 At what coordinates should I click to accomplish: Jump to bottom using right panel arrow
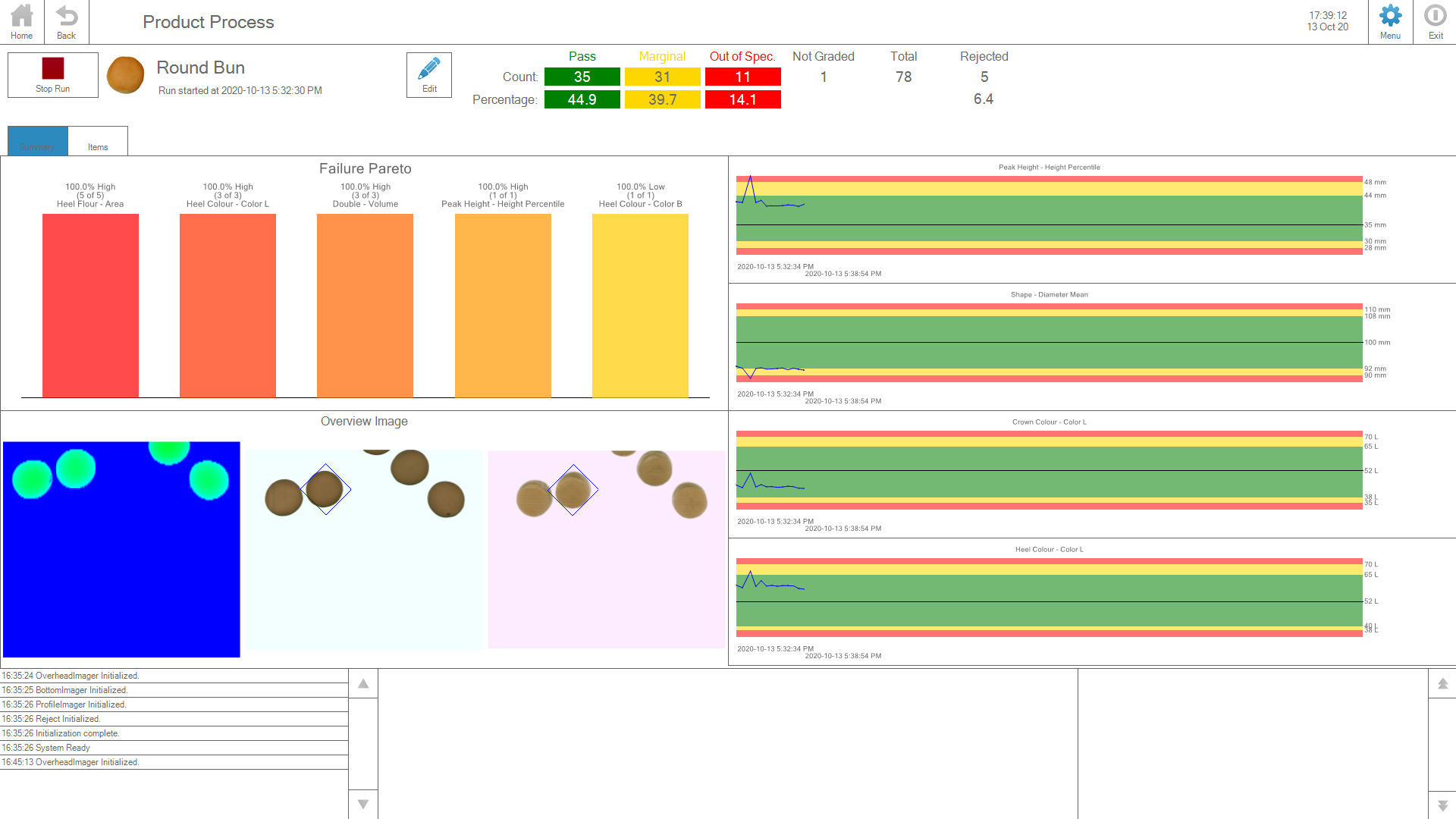pos(1442,805)
